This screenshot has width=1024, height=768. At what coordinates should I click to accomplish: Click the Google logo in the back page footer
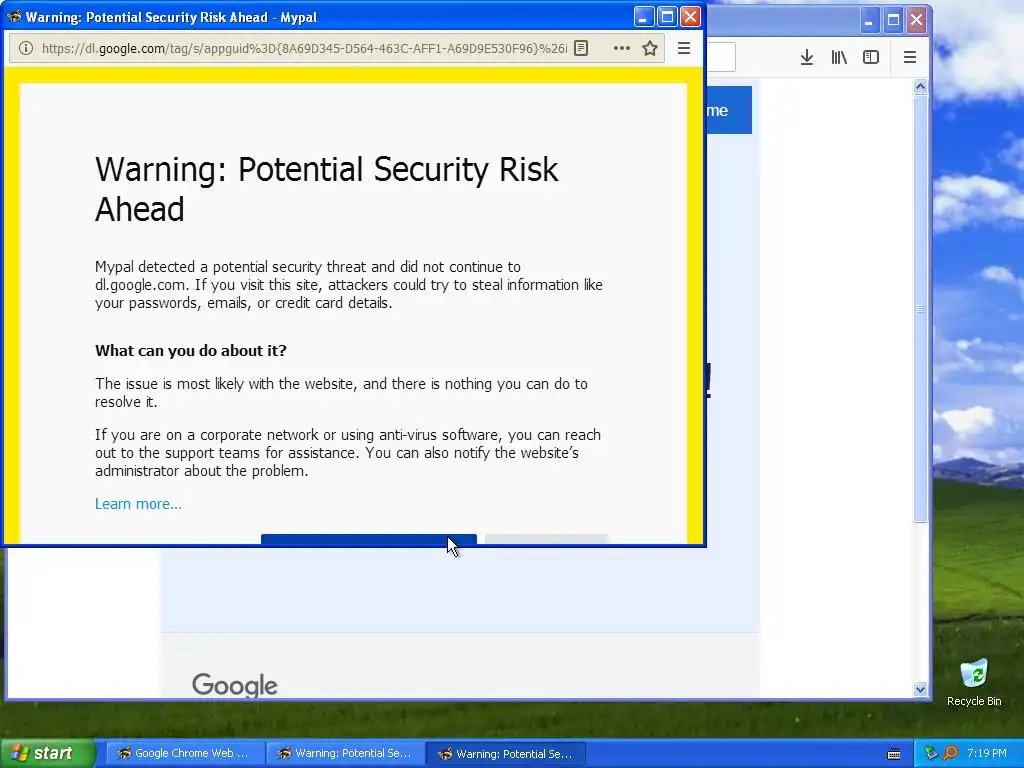[x=234, y=684]
